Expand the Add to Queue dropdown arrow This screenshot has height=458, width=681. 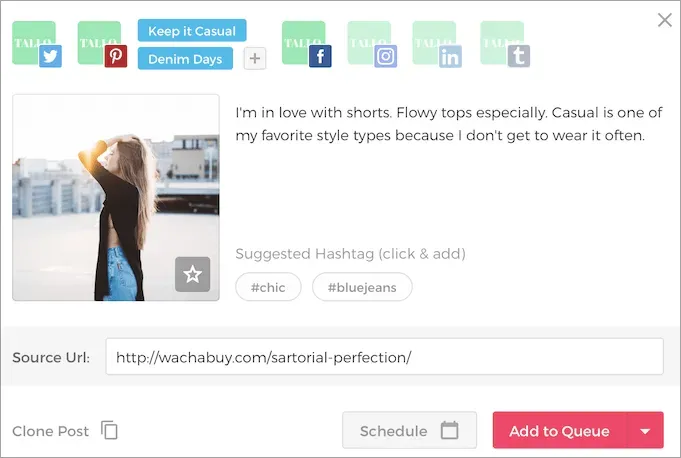point(645,431)
